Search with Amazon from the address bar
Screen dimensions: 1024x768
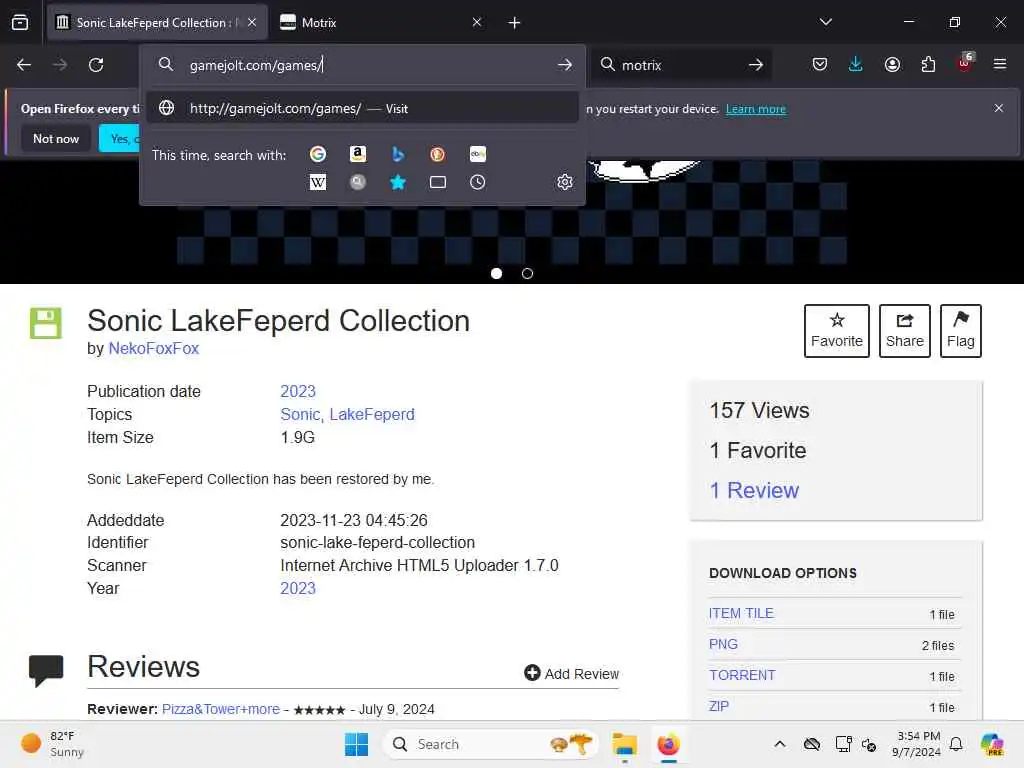click(358, 154)
